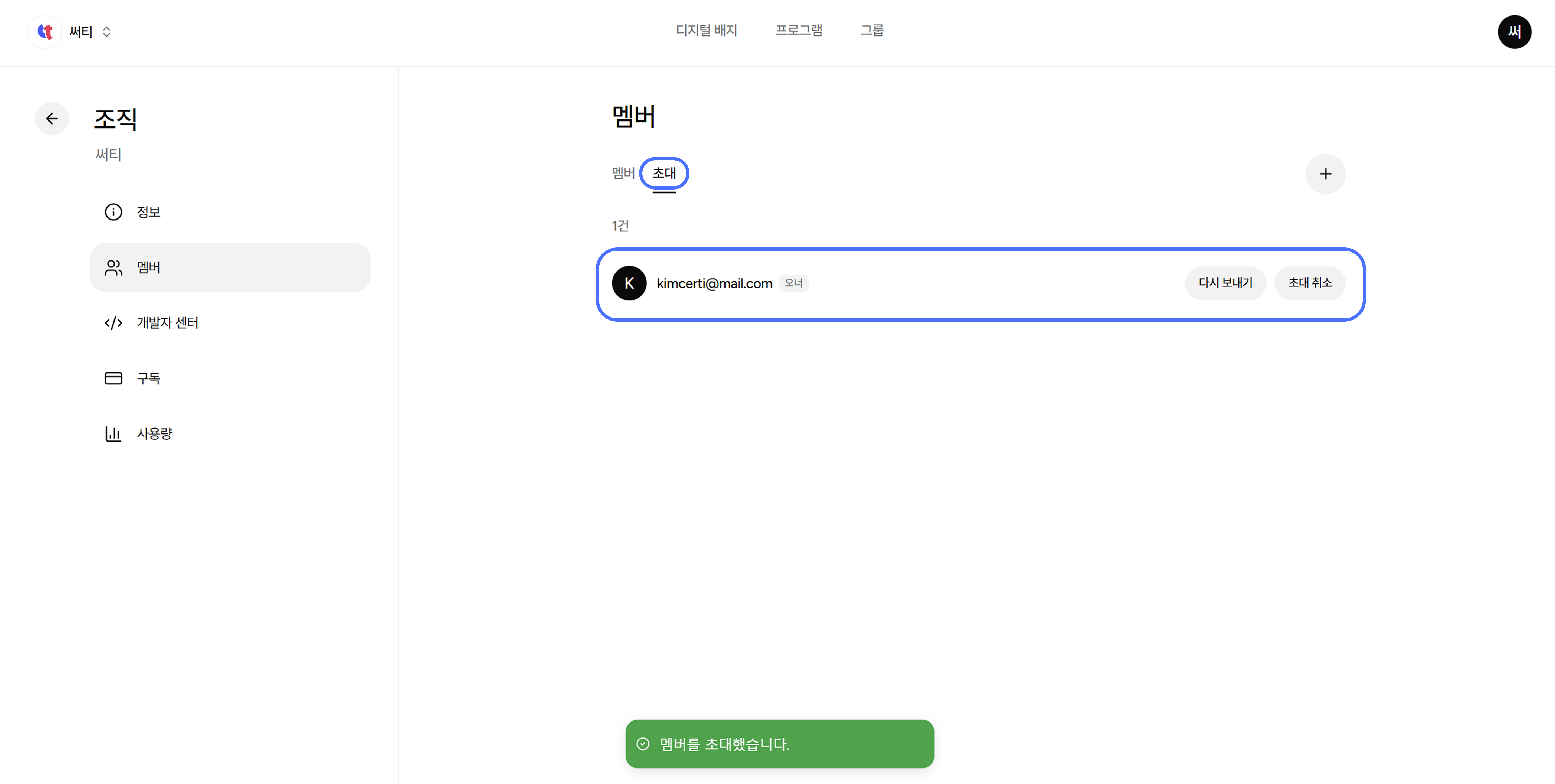Click the 정보 info circle icon

point(113,212)
